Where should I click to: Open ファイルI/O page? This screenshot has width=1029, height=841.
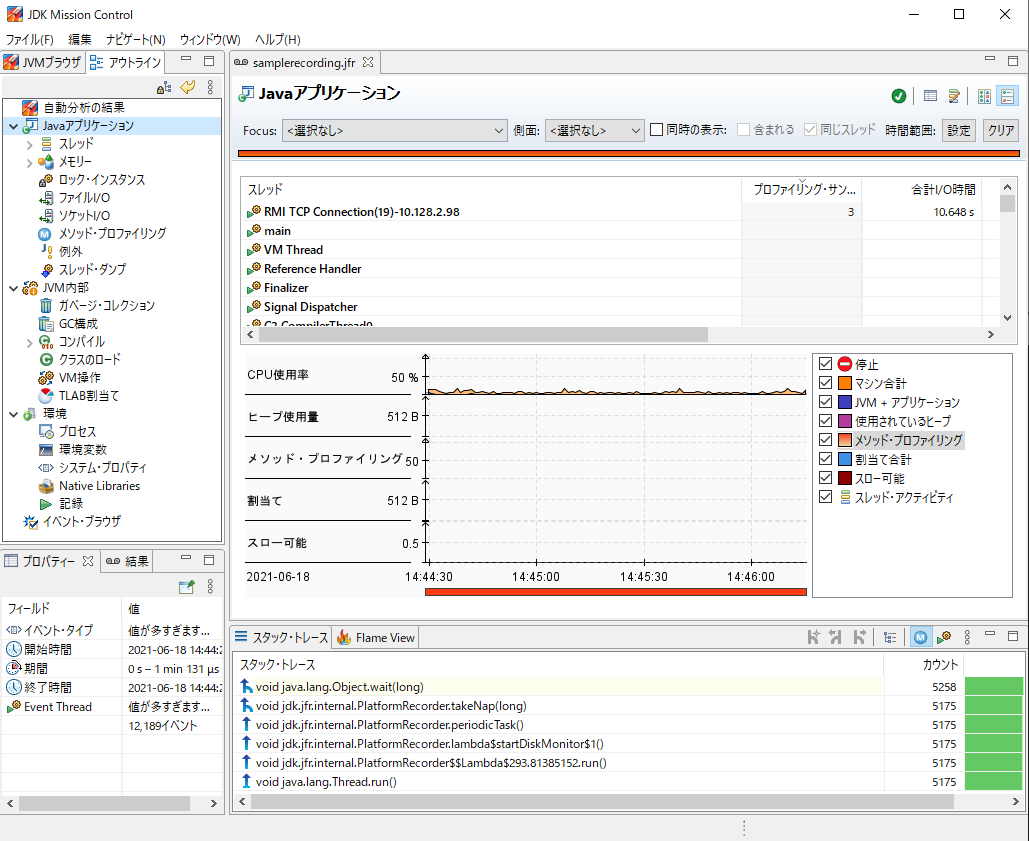[84, 197]
